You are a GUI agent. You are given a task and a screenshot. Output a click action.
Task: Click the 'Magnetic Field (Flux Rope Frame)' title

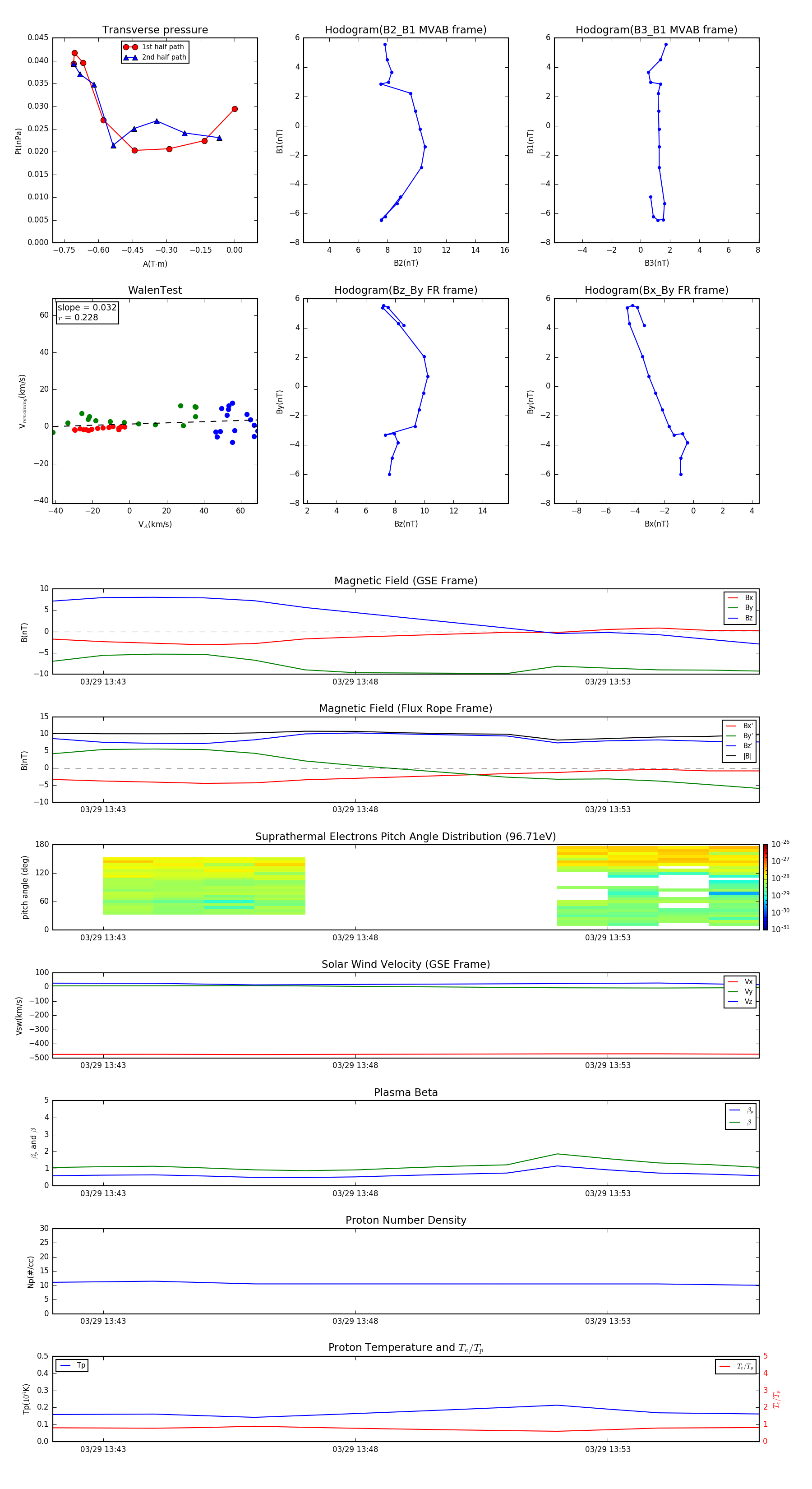(406, 709)
